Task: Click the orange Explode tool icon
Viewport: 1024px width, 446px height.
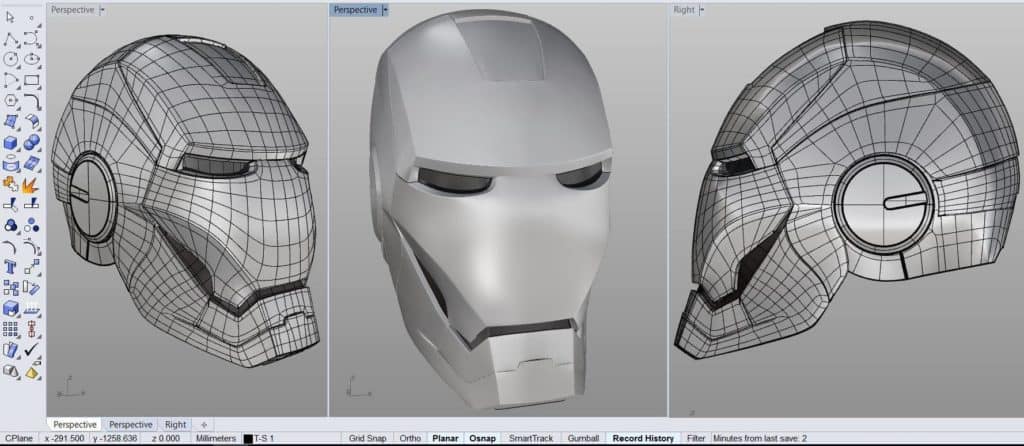Action: (31, 184)
